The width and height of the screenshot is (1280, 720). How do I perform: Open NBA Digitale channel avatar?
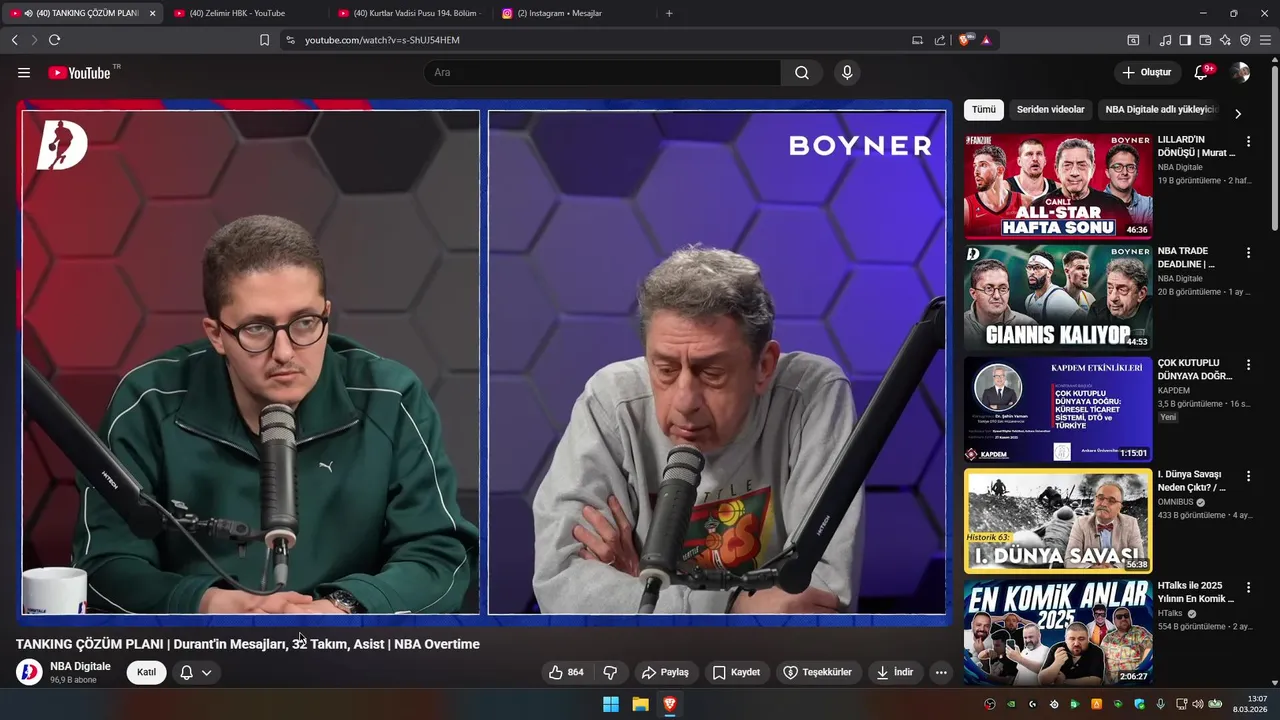pos(29,672)
